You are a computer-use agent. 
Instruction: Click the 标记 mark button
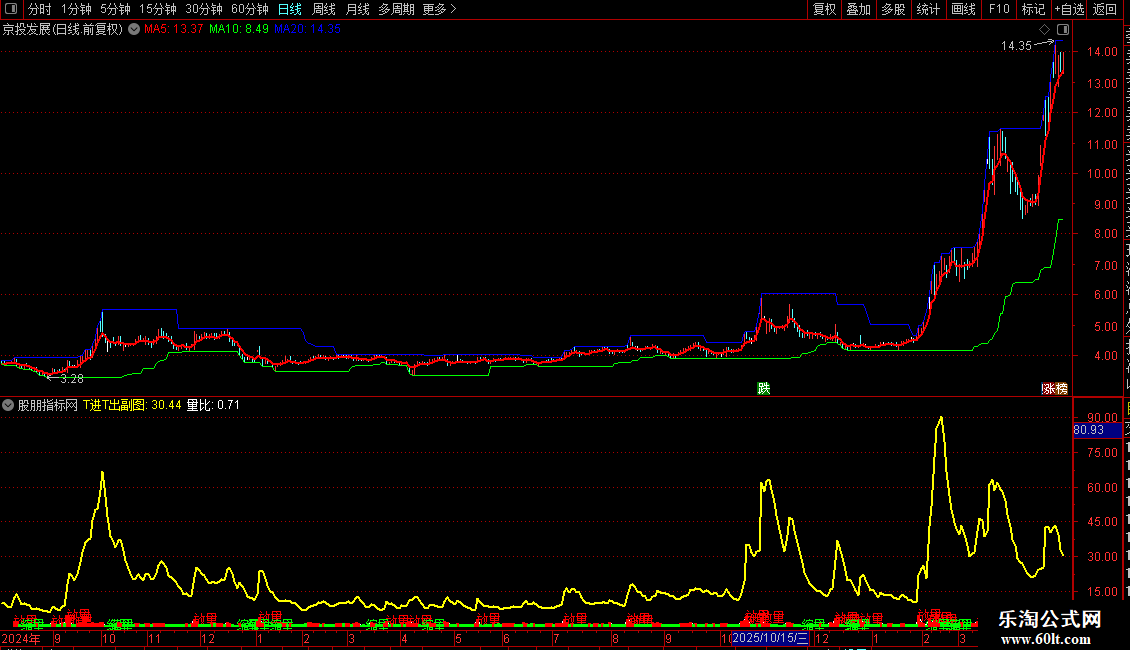pos(1033,9)
